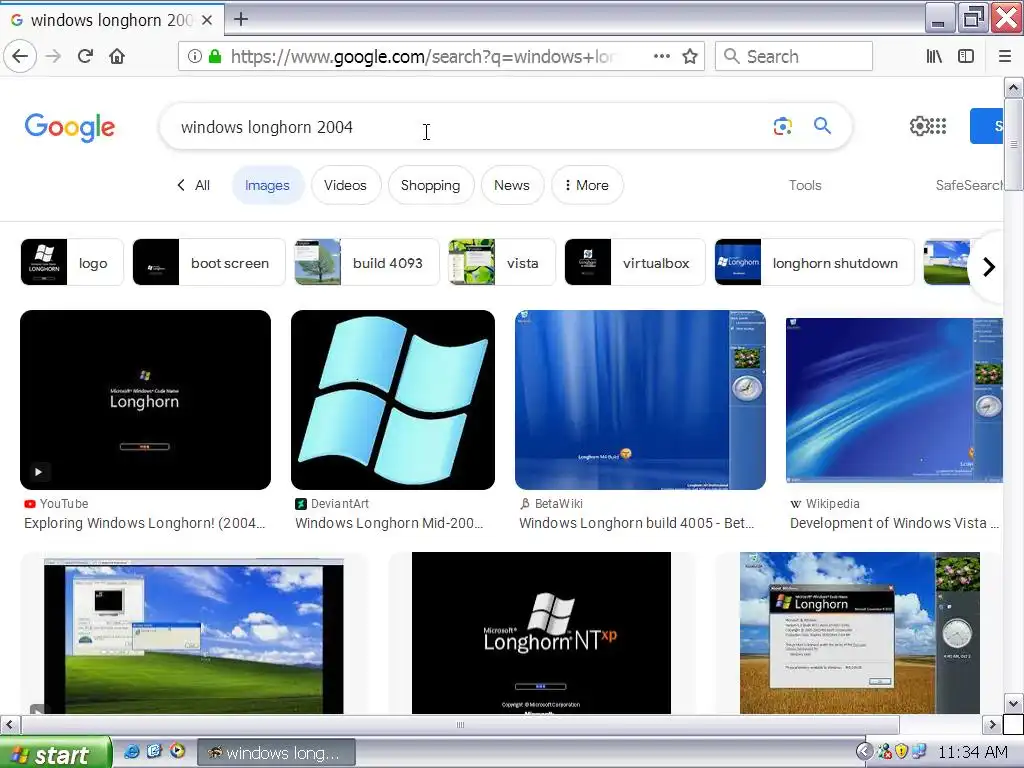
Task: Open 'Exploring Windows Longhorn! (2004...' link
Action: click(145, 523)
